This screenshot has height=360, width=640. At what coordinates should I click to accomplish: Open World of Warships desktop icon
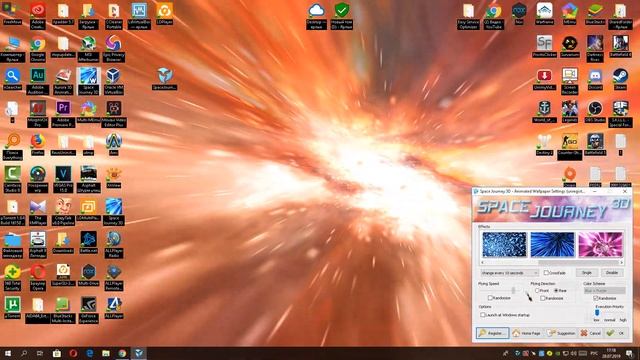544,111
